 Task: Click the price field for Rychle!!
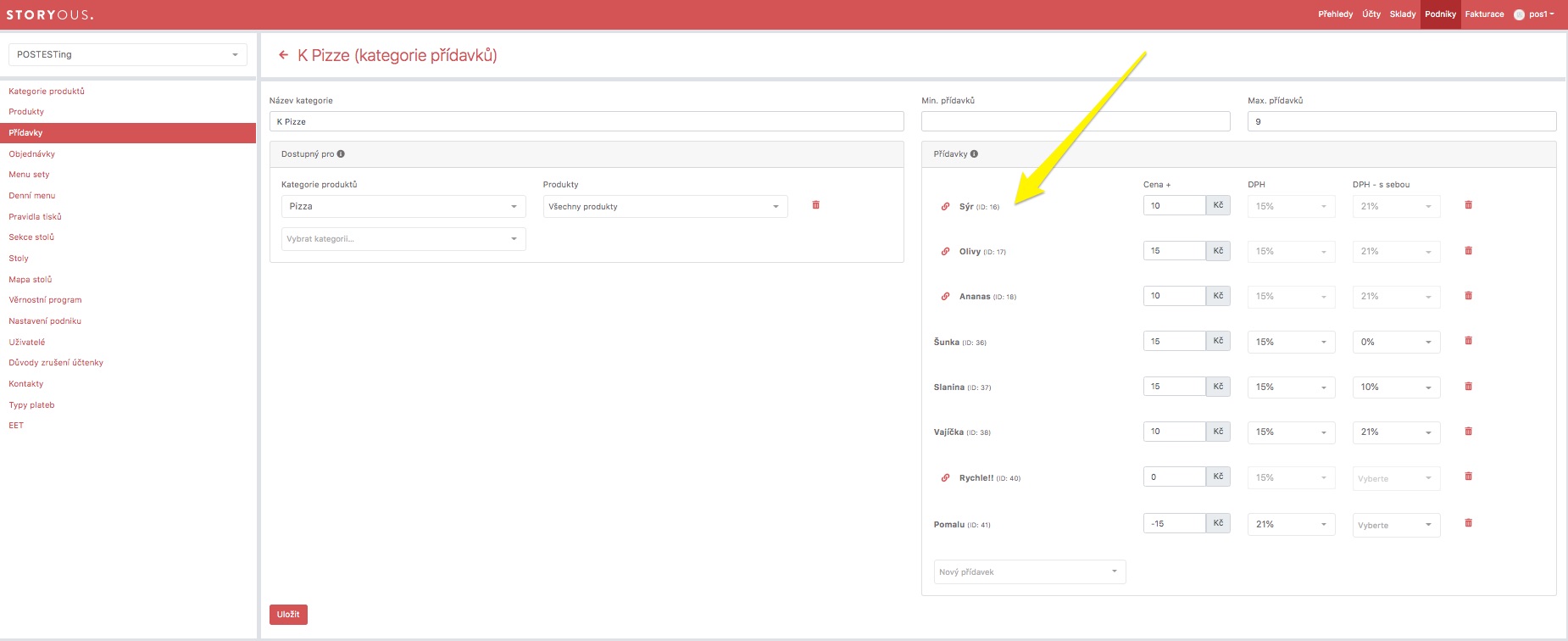(1175, 477)
